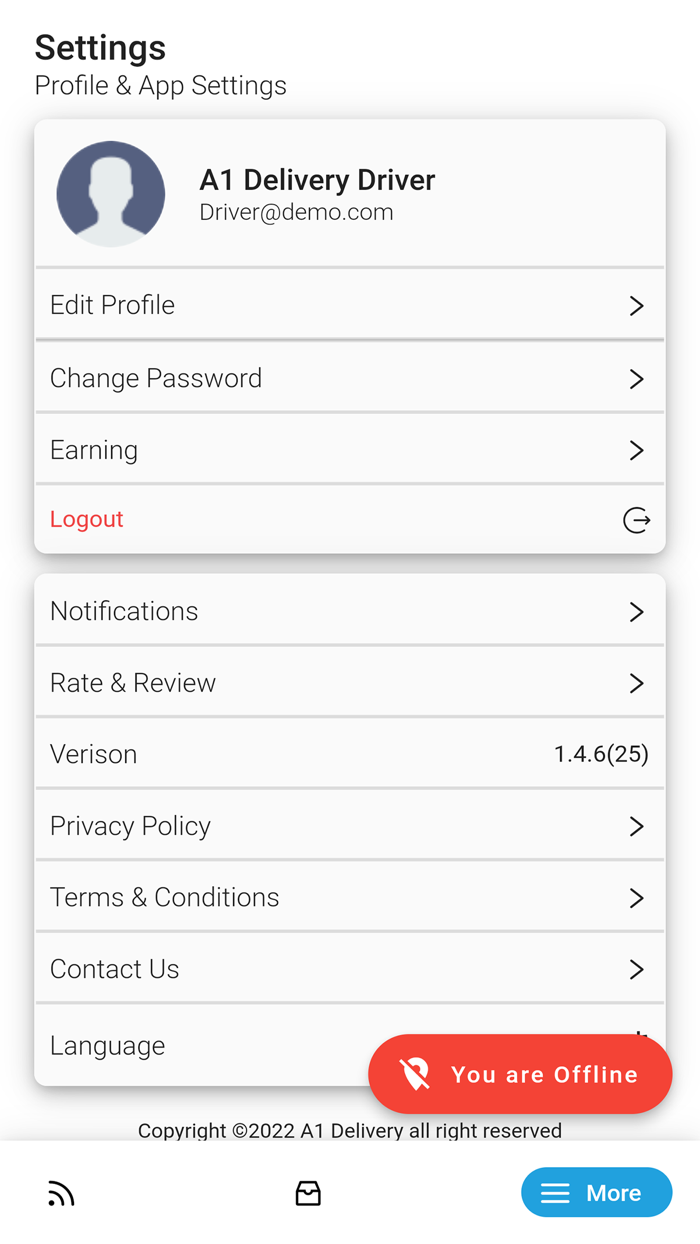The height and width of the screenshot is (1244, 700).
Task: Tap the driver profile avatar
Action: pos(111,194)
